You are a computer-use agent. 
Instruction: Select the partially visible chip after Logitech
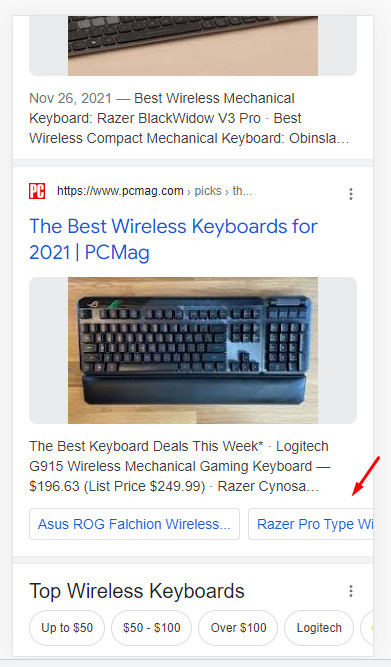(367, 628)
